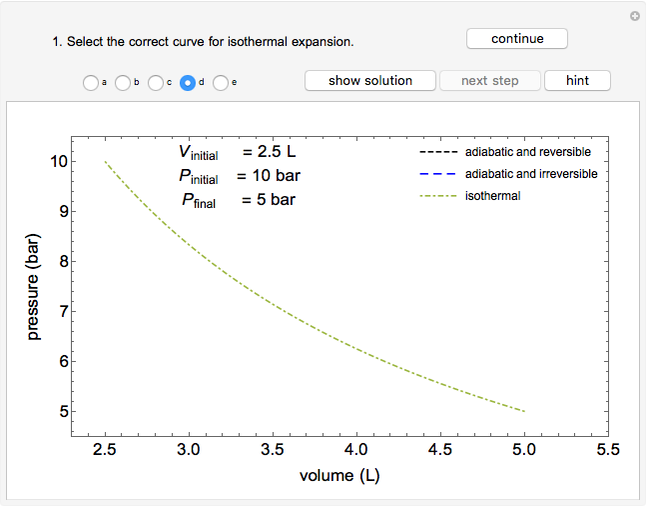This screenshot has width=646, height=508.
Task: Click the show solution button
Action: (x=370, y=81)
